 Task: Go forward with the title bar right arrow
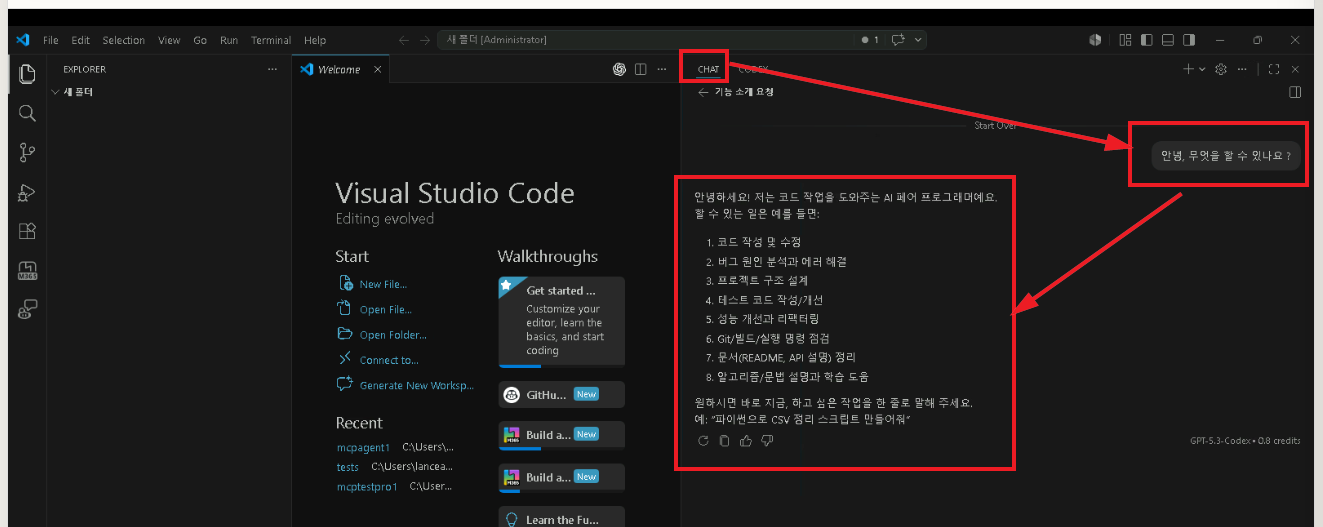[425, 40]
